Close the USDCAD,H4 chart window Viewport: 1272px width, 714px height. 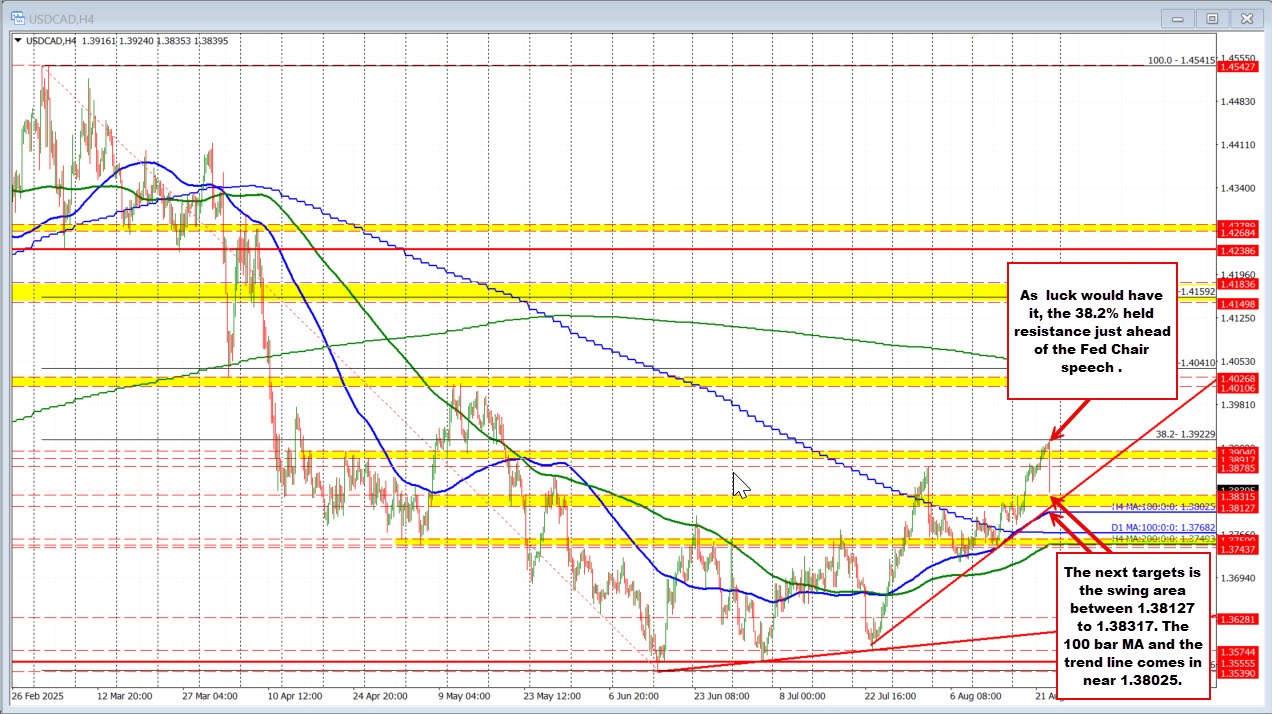1243,17
